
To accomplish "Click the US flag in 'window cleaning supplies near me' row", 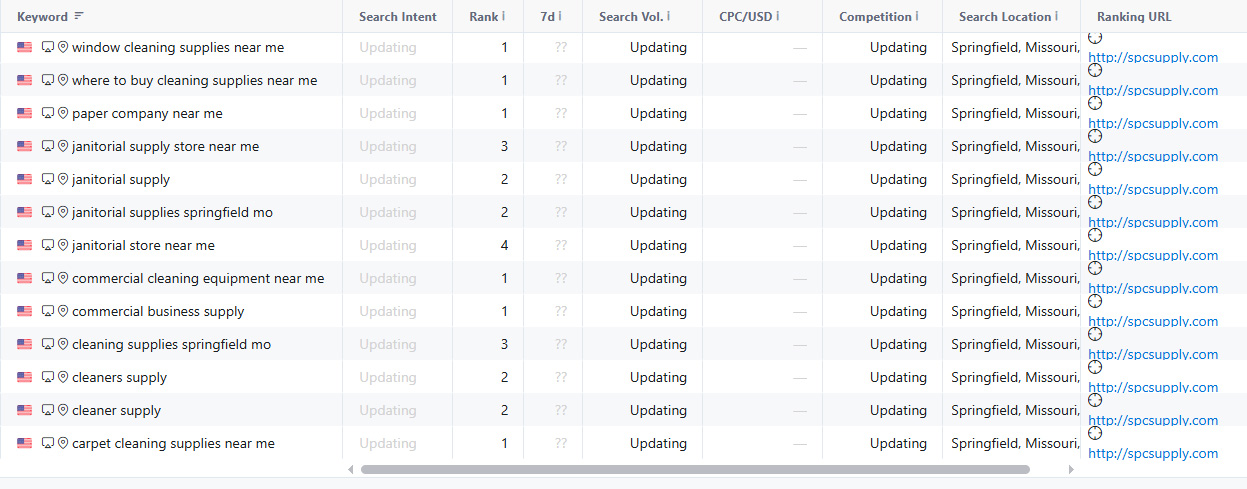I will 25,47.
